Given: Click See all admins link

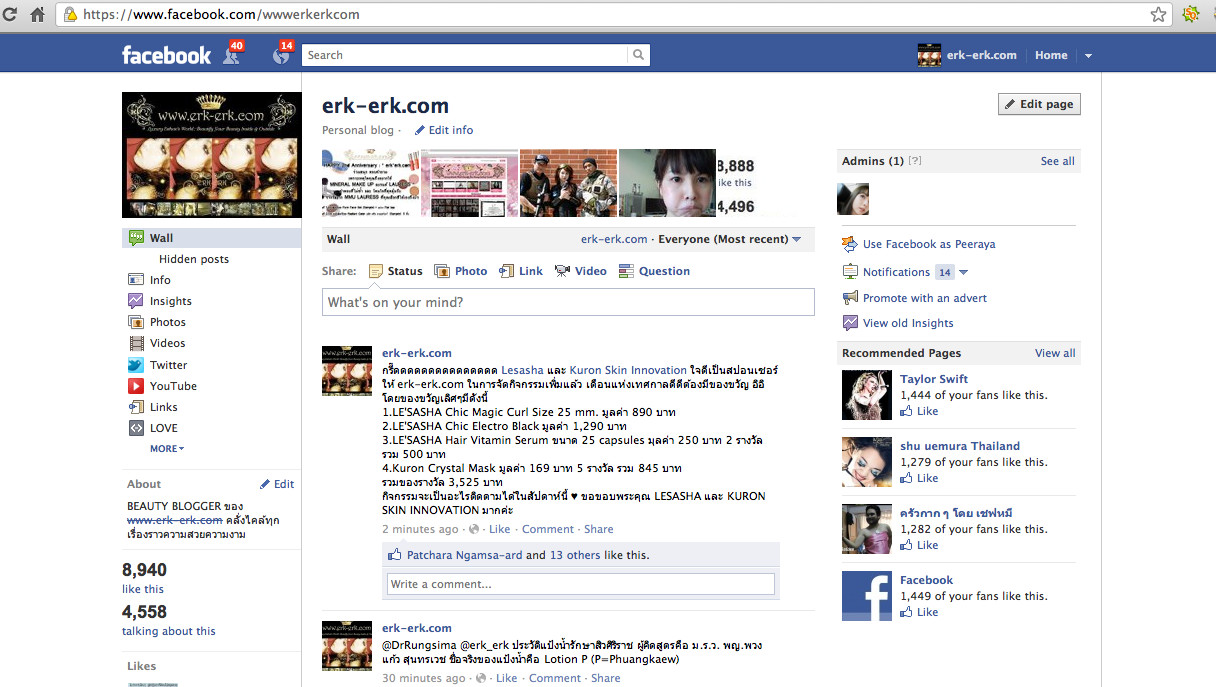Looking at the screenshot, I should (1058, 161).
